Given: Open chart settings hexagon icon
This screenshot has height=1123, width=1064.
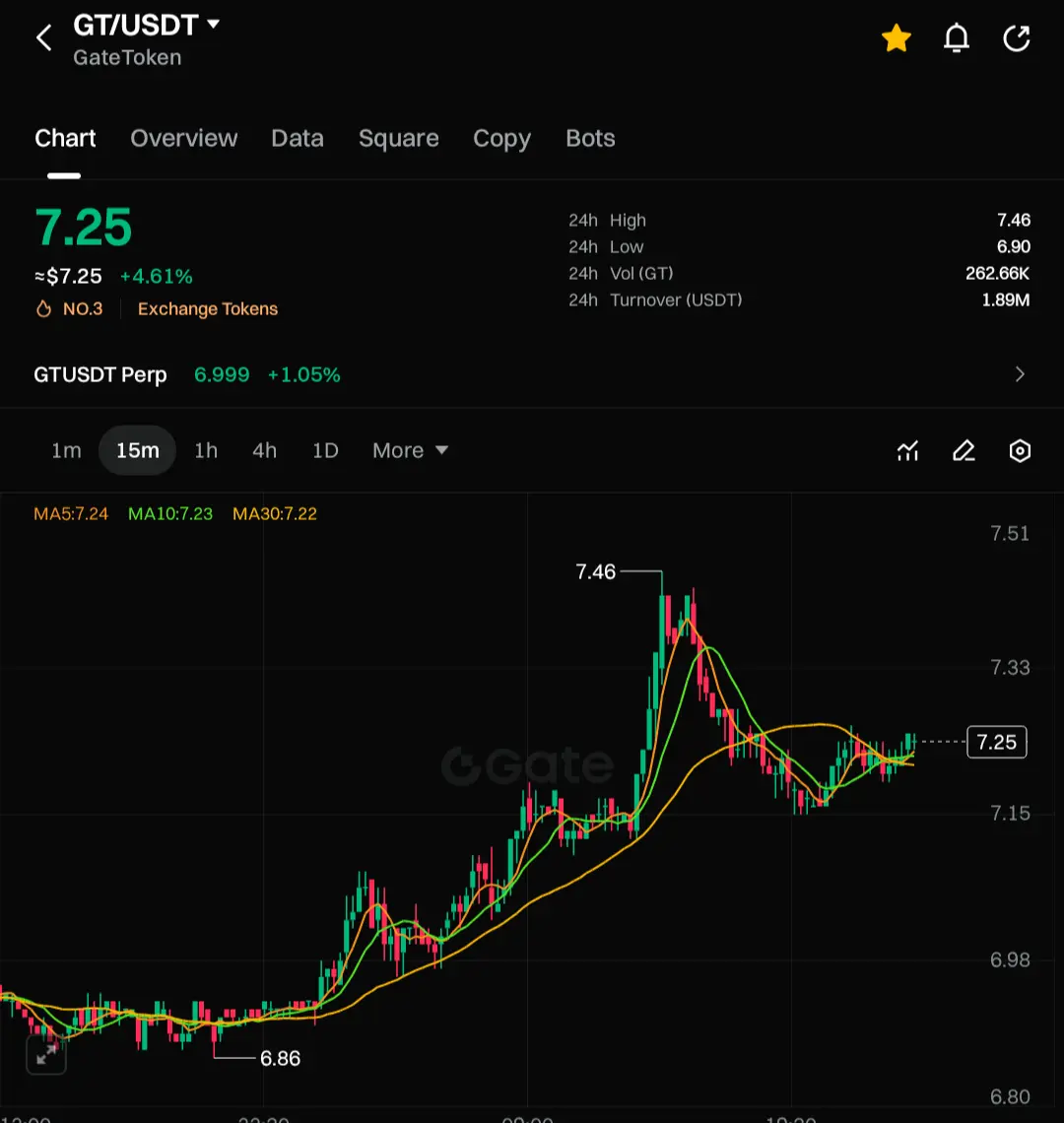Looking at the screenshot, I should 1020,450.
